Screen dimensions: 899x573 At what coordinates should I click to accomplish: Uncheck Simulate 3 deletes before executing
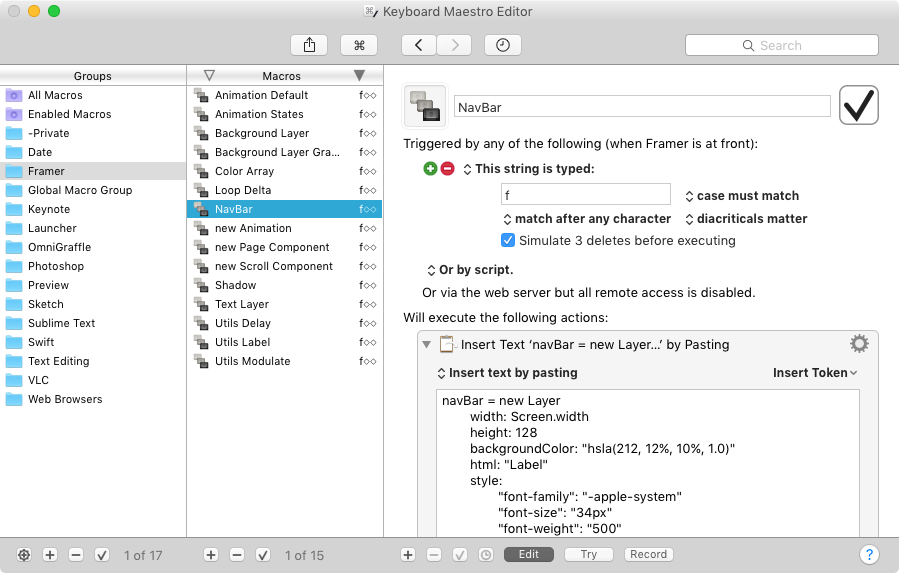508,240
